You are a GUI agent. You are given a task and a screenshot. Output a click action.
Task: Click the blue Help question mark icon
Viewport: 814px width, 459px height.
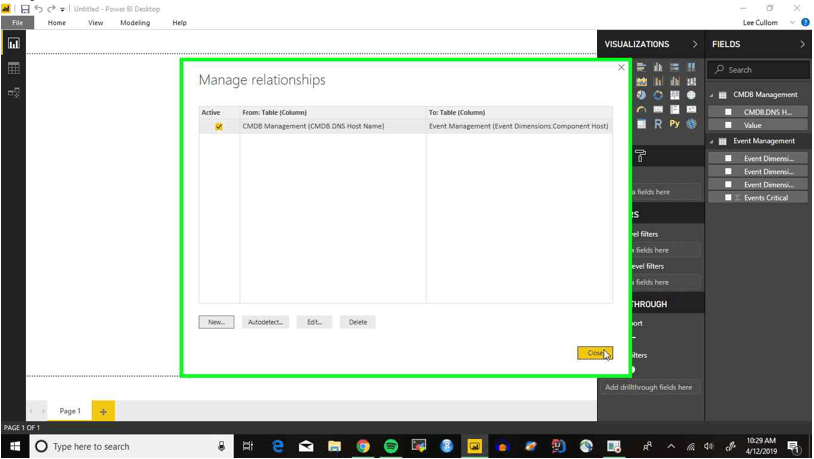[x=805, y=22]
